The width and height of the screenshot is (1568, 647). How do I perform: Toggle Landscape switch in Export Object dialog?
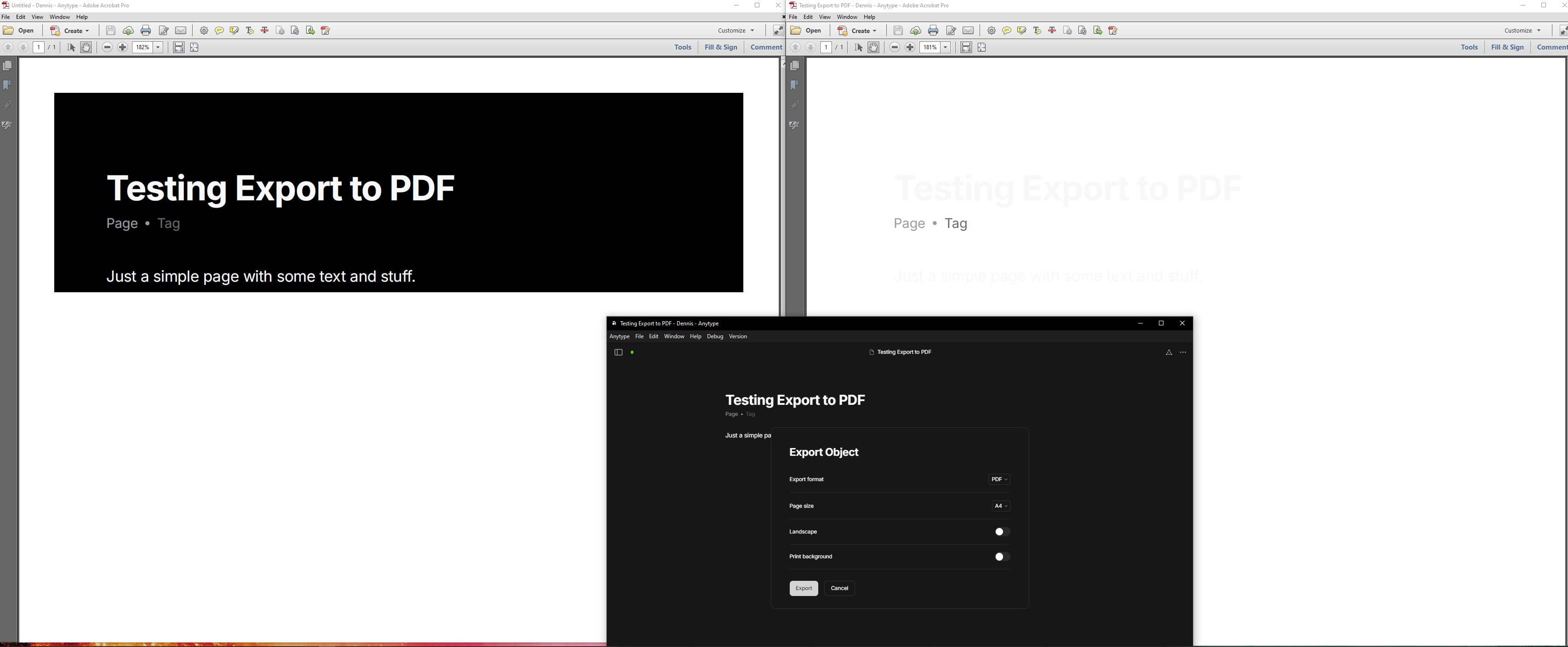point(1002,532)
